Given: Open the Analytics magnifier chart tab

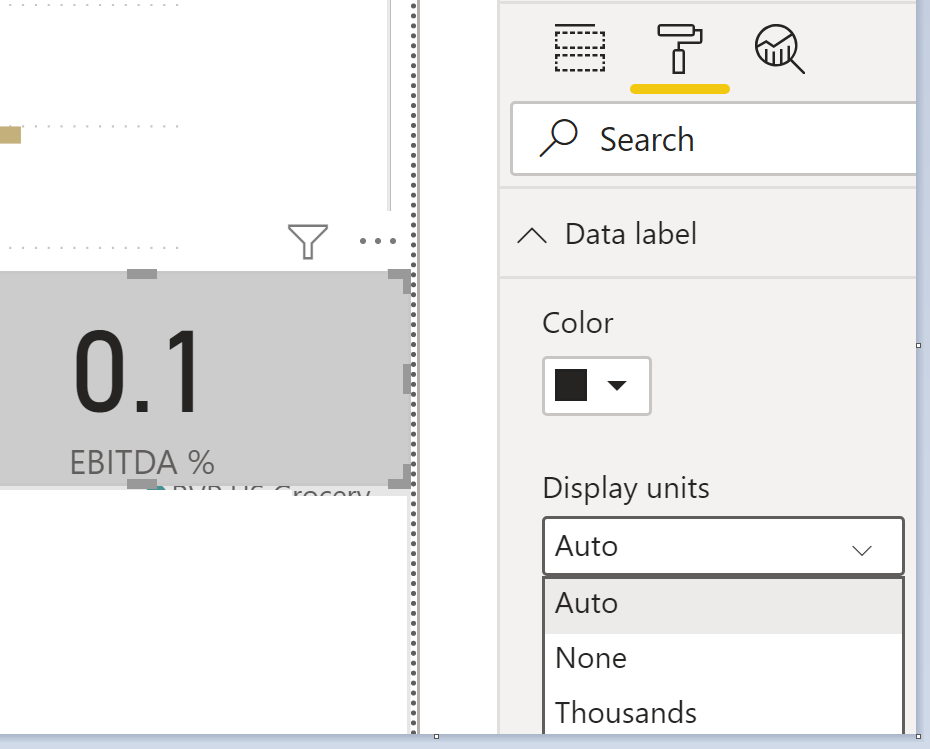Looking at the screenshot, I should [779, 49].
